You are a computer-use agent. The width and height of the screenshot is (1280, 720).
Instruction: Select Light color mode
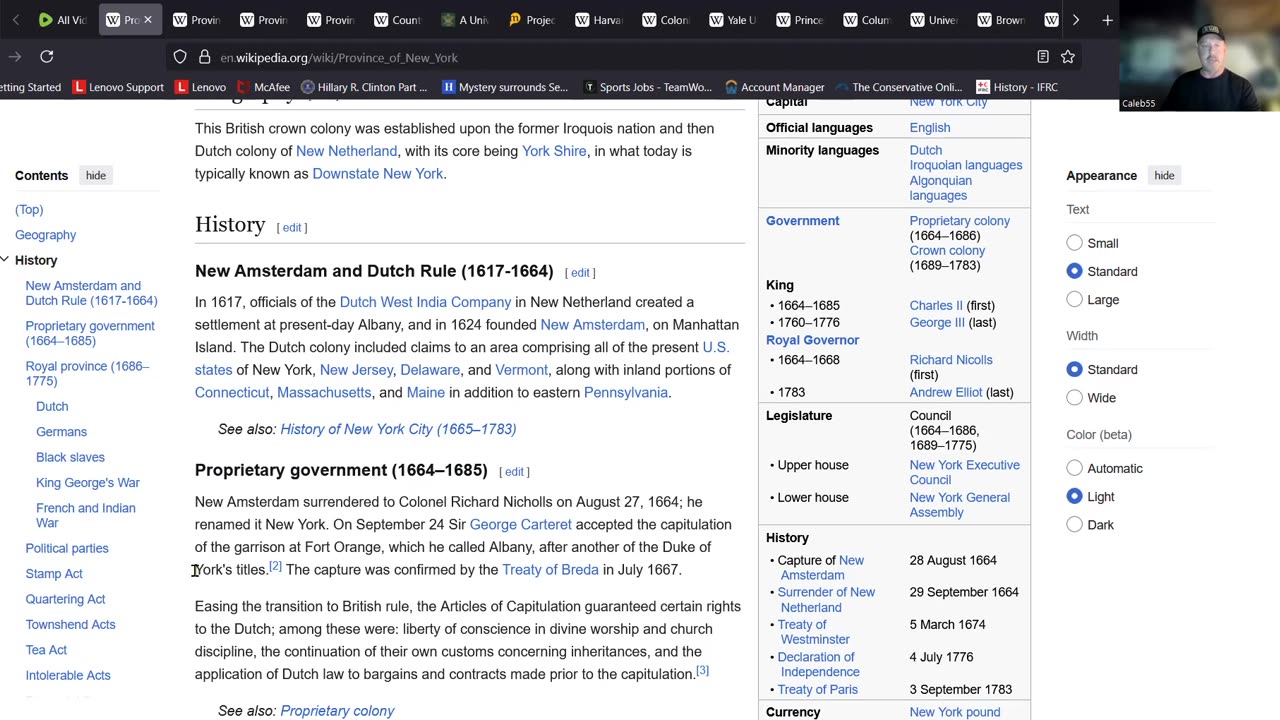point(1074,496)
